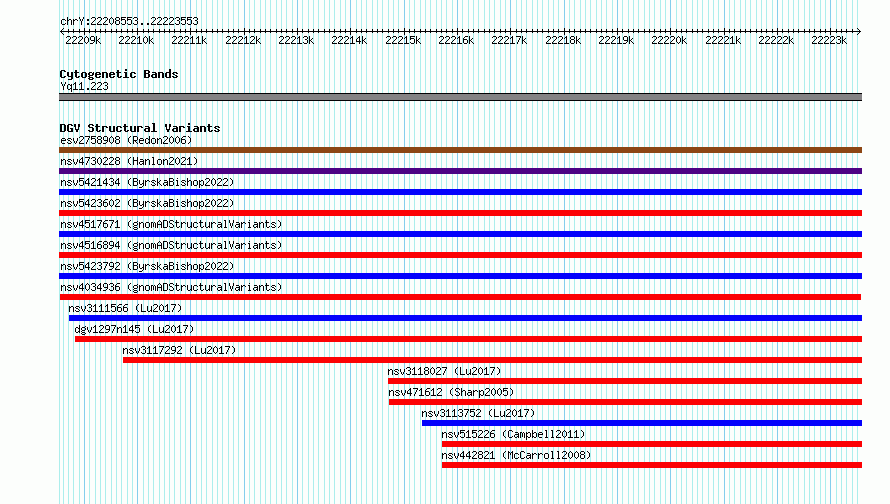Screen dimensions: 890x504
Task: Click the purple nsv4730228 variant bar
Action: coord(460,171)
